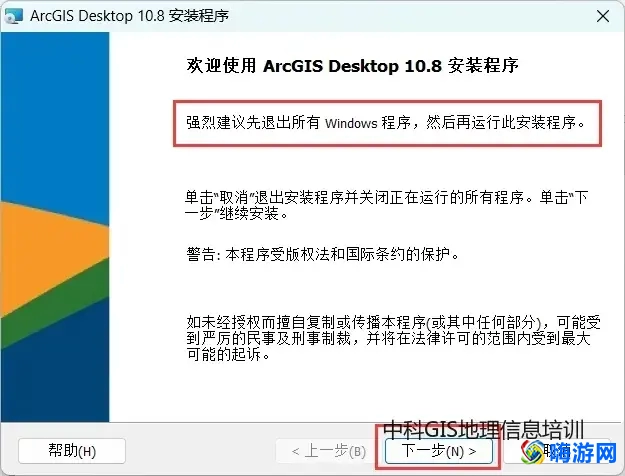Viewport: 625px width, 476px height.
Task: Click the installer icon in the title bar
Action: 14,16
